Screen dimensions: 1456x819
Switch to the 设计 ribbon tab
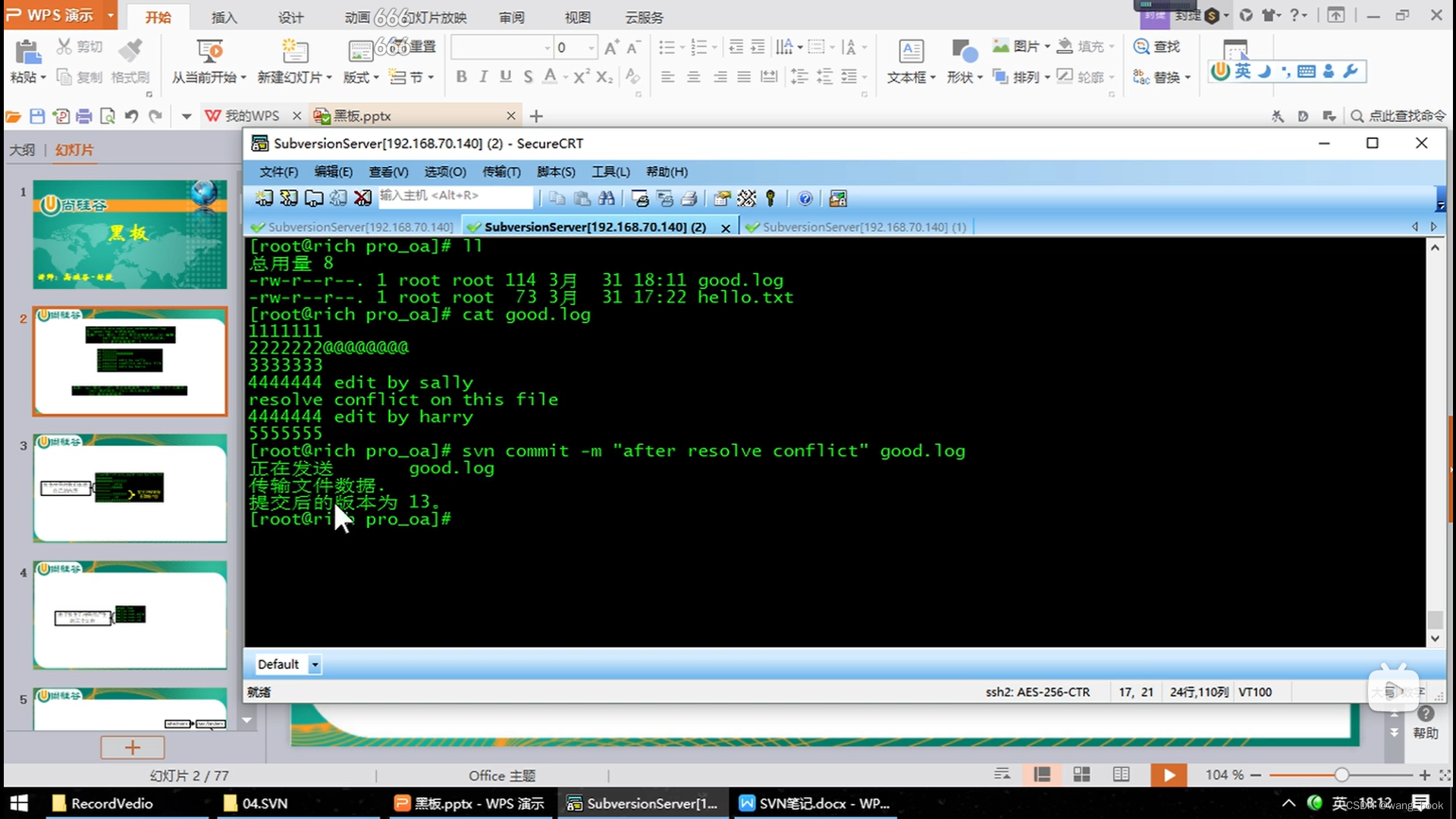coord(290,17)
